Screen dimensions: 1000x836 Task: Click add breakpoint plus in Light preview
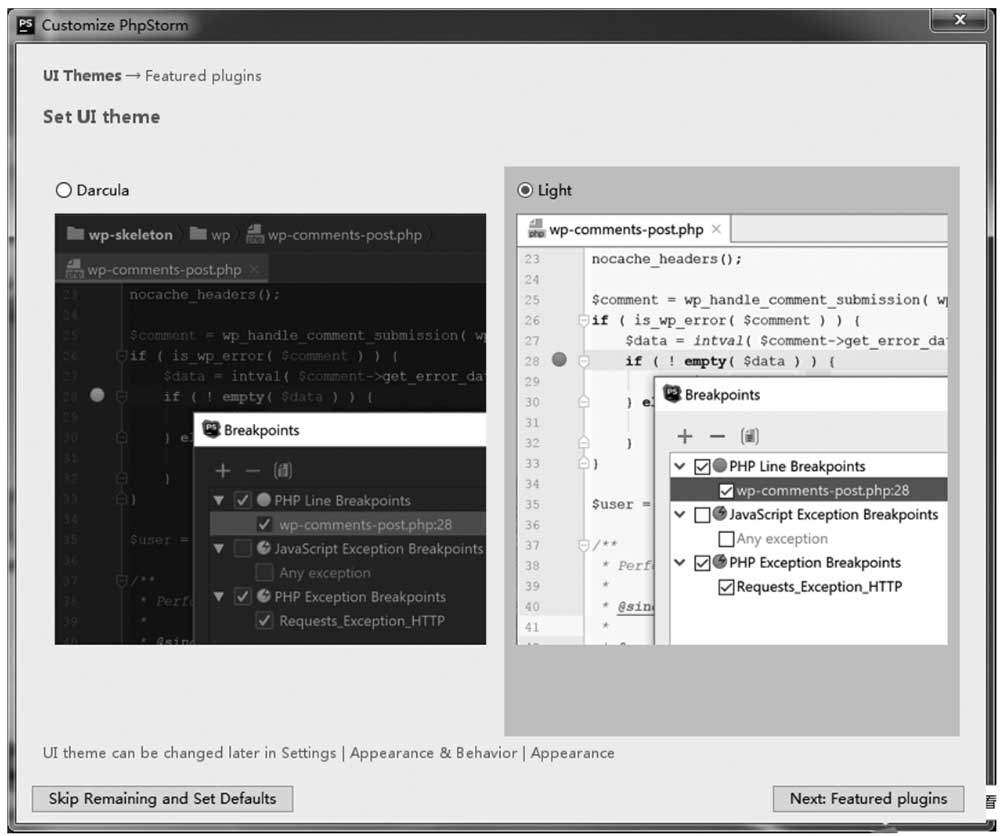pos(685,436)
